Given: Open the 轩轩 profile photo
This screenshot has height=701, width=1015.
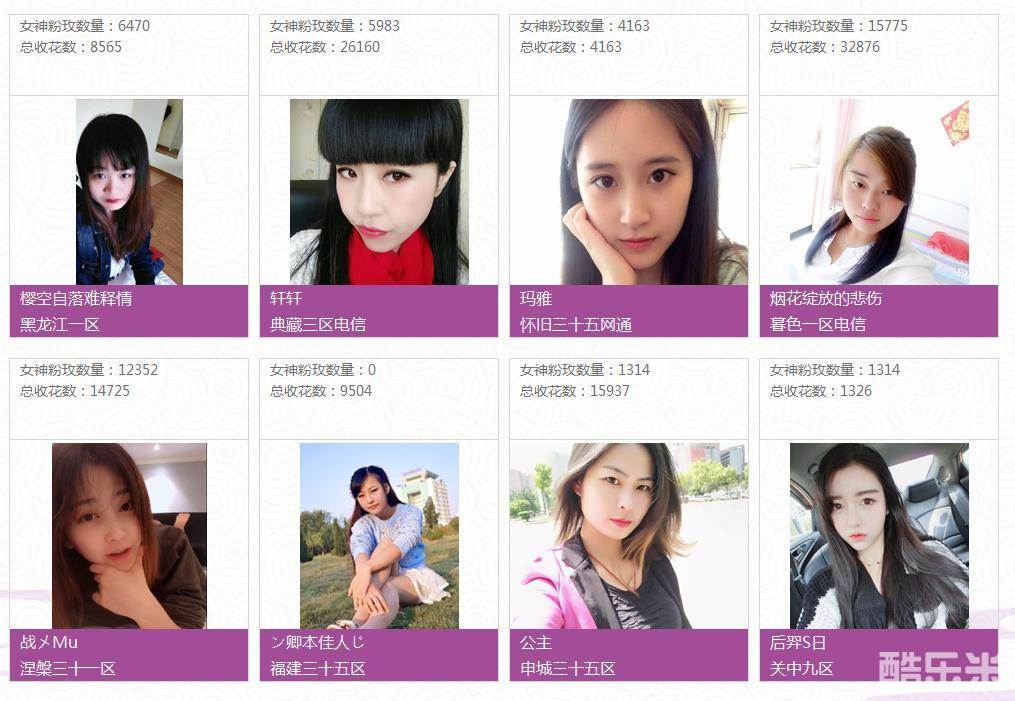Looking at the screenshot, I should [x=379, y=192].
